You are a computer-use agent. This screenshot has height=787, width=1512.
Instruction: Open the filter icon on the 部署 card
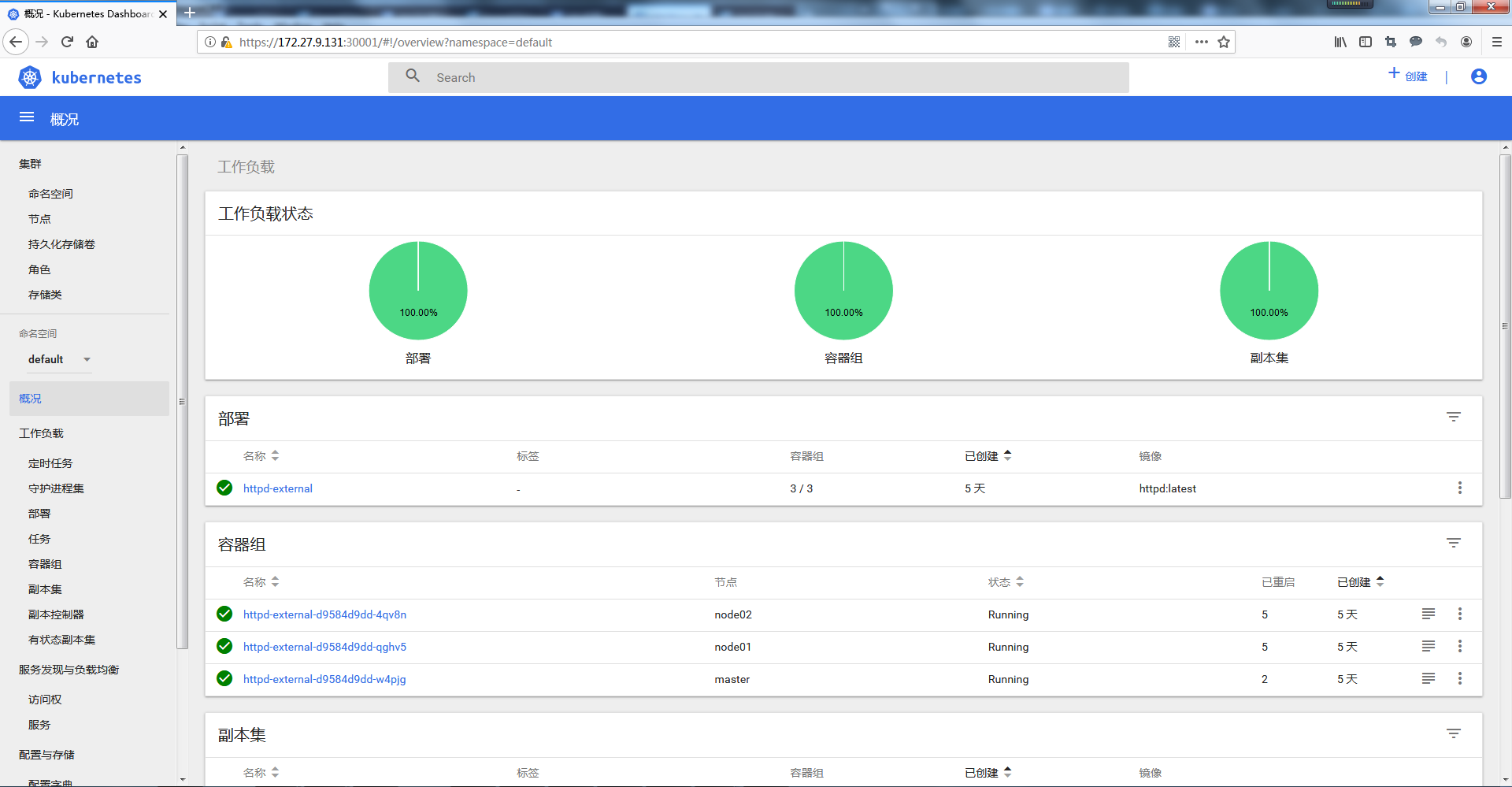(x=1454, y=417)
